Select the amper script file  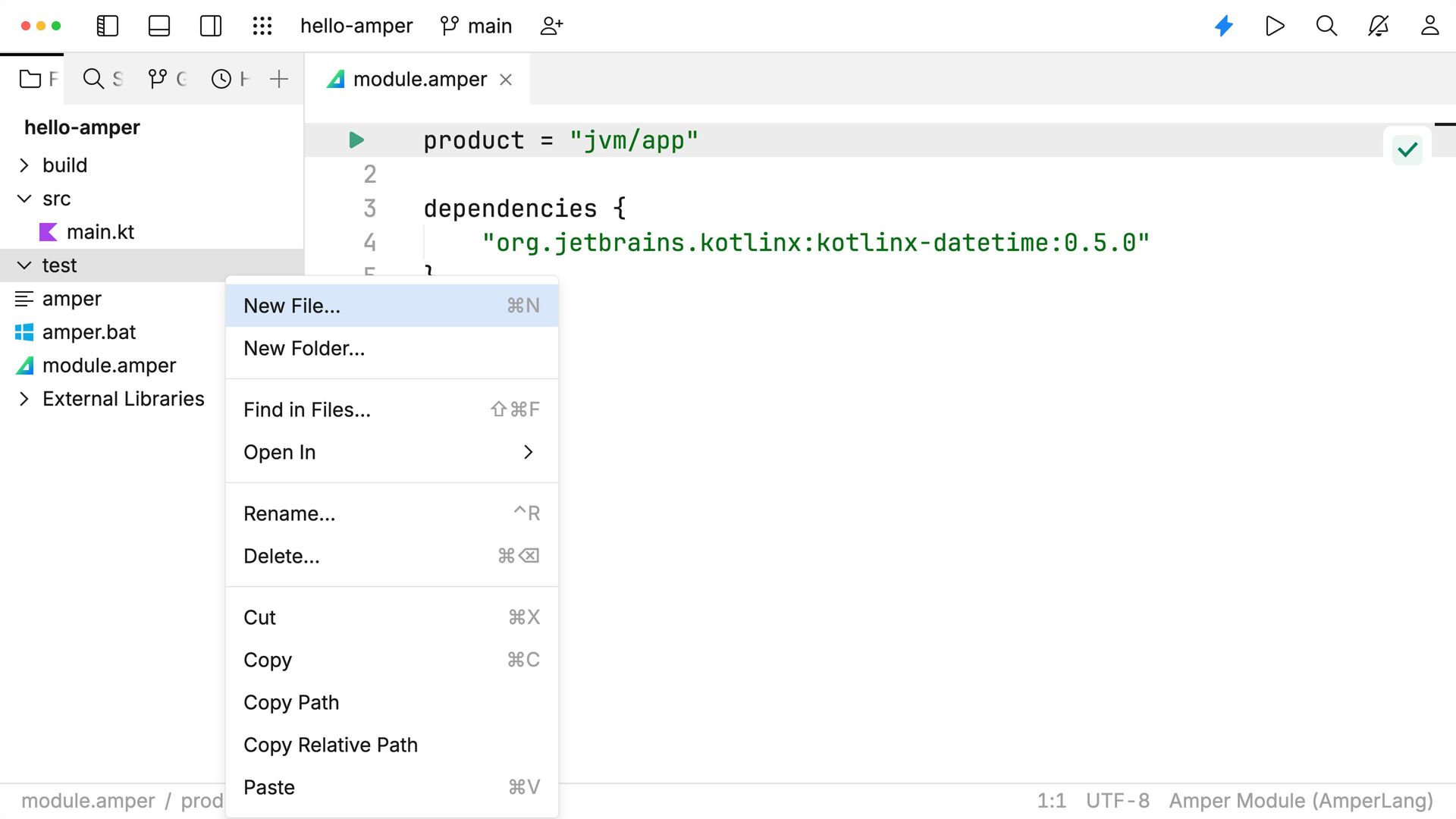pos(71,299)
